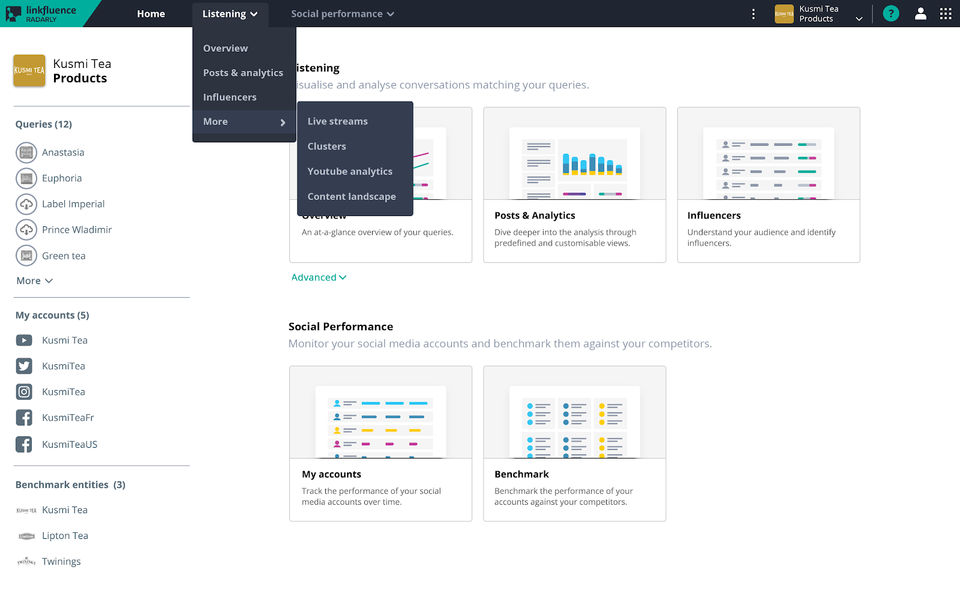The image size is (960, 614).
Task: Open the Social performance dropdown
Action: [342, 13]
